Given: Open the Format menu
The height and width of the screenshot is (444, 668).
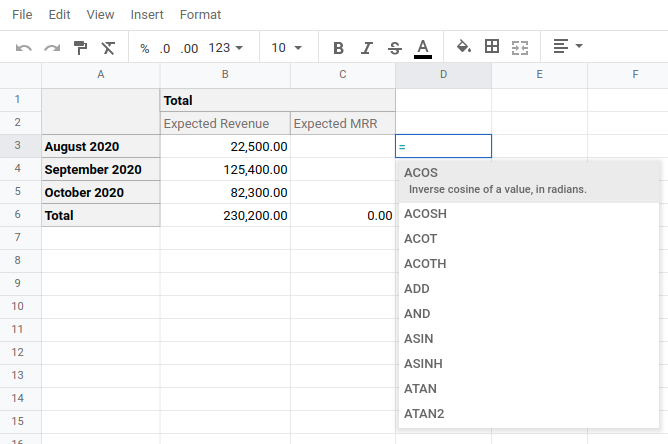Looking at the screenshot, I should point(200,14).
